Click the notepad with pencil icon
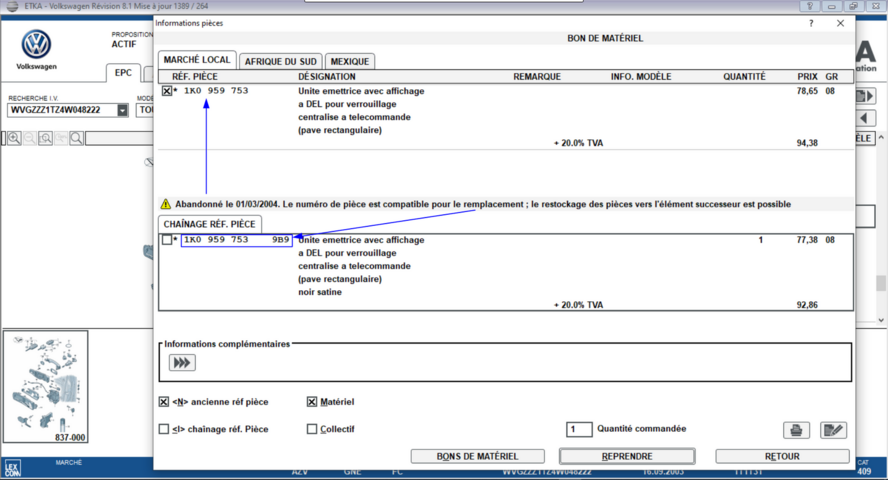888x480 pixels. point(833,430)
